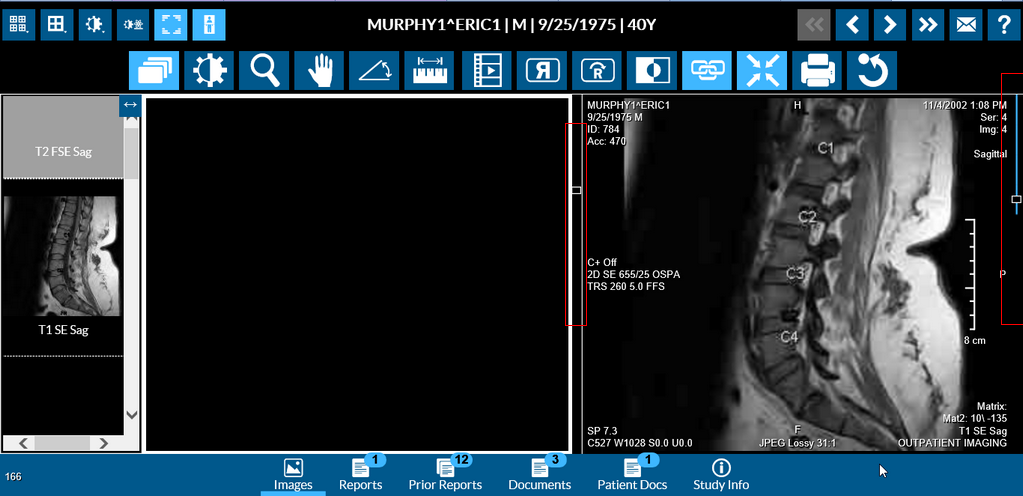Screen dimensions: 1023x496
Task: Open the help question mark button
Action: point(1002,24)
